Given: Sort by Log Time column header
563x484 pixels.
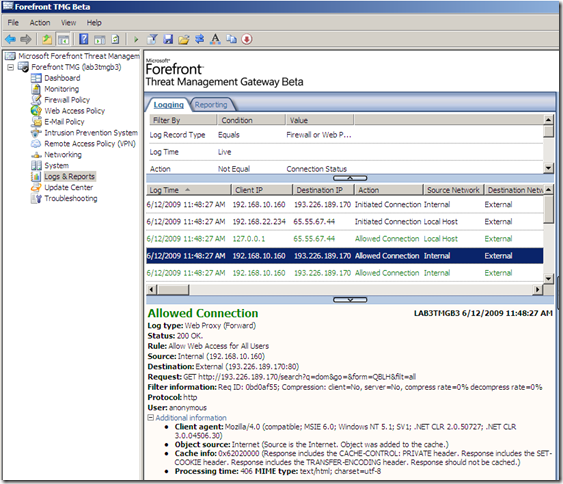Looking at the screenshot, I should (188, 190).
